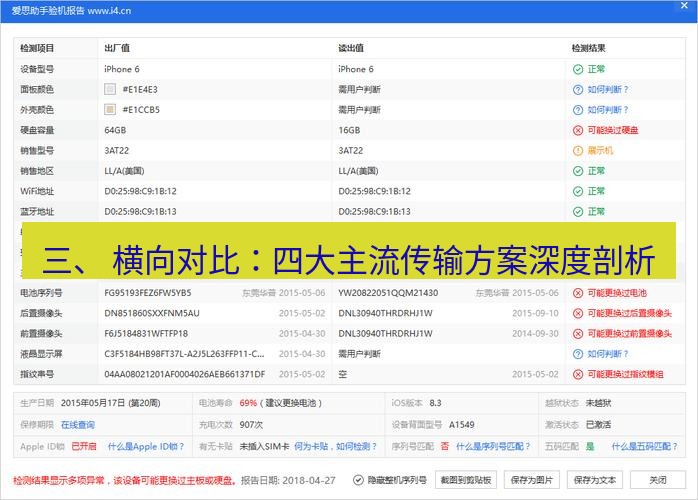Screen dimensions: 698x500
Task: Click read battery serial YW20822051QQM21430
Action: 388,293
